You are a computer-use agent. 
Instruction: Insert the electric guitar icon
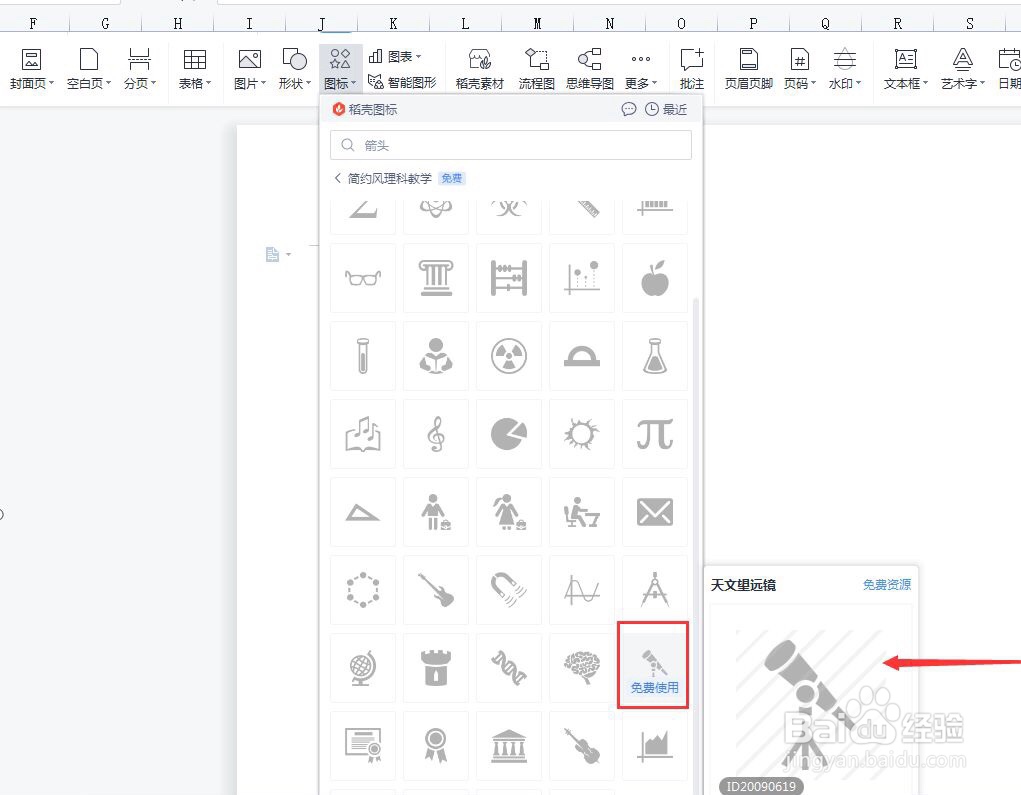pyautogui.click(x=436, y=591)
